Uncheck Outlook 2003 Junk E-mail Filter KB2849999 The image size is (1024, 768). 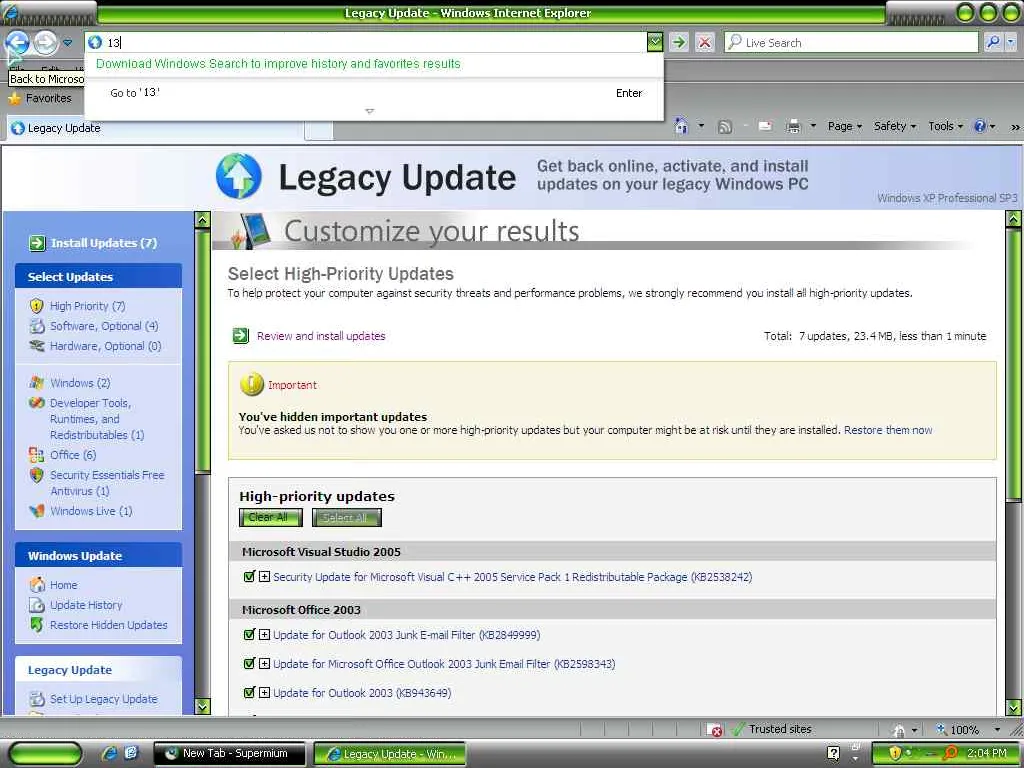[249, 634]
